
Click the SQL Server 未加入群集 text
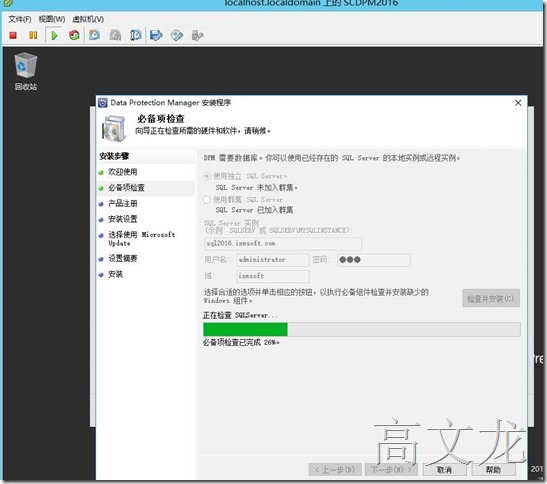click(x=256, y=188)
